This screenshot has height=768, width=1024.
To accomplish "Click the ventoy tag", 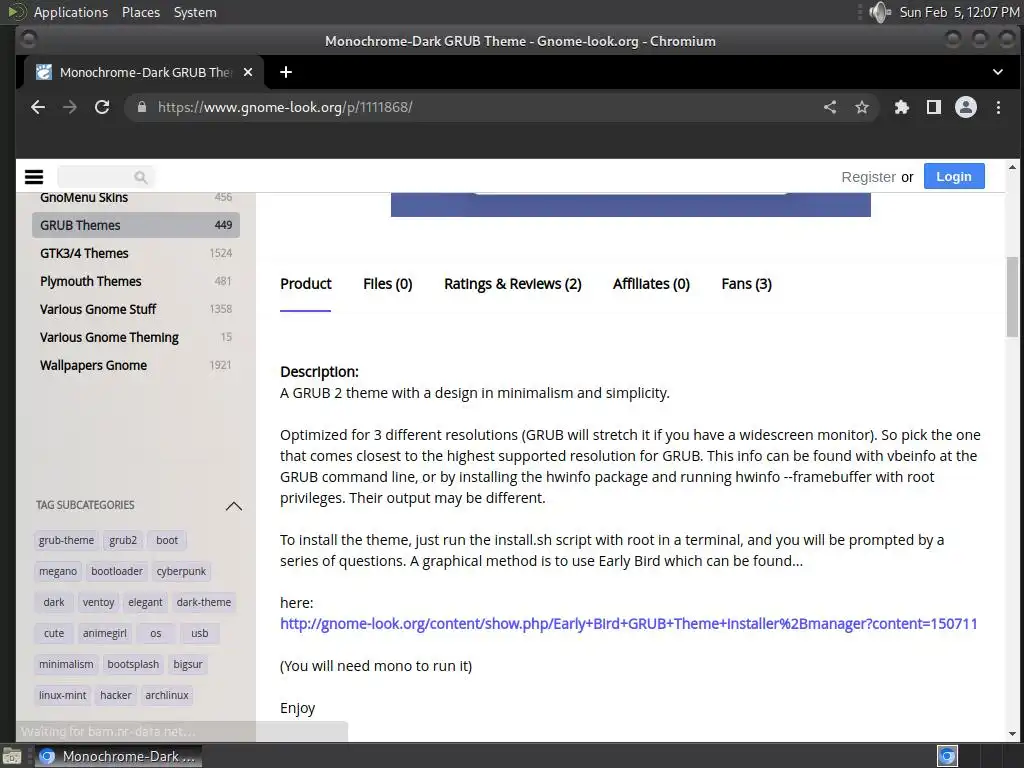I will [98, 602].
